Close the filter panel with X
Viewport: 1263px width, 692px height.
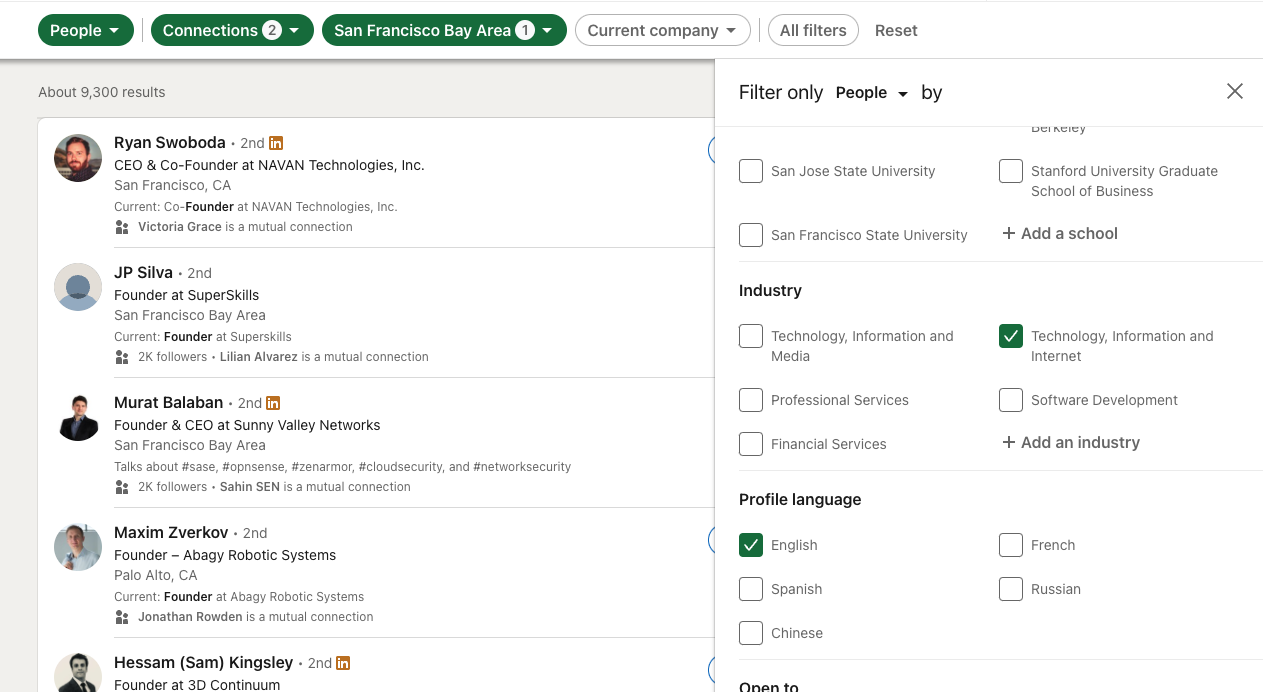click(x=1235, y=91)
